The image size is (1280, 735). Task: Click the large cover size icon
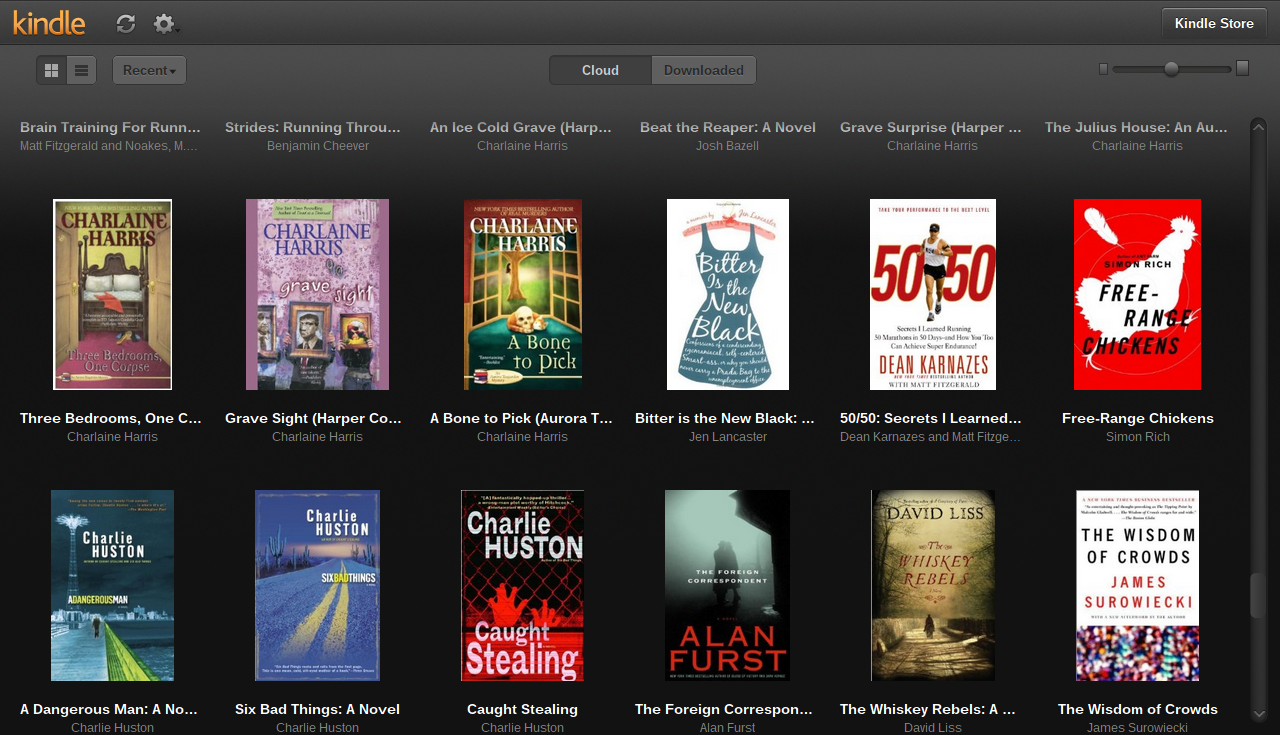[1242, 68]
